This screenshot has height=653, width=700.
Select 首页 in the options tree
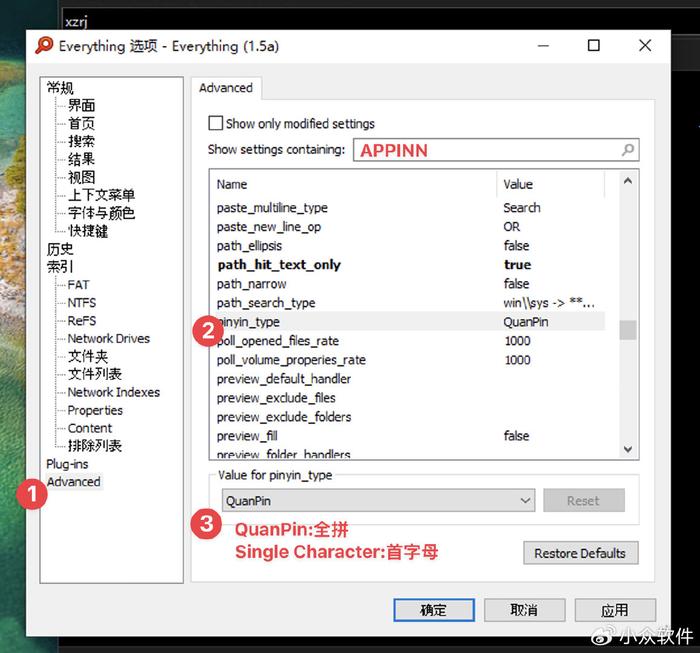click(82, 123)
